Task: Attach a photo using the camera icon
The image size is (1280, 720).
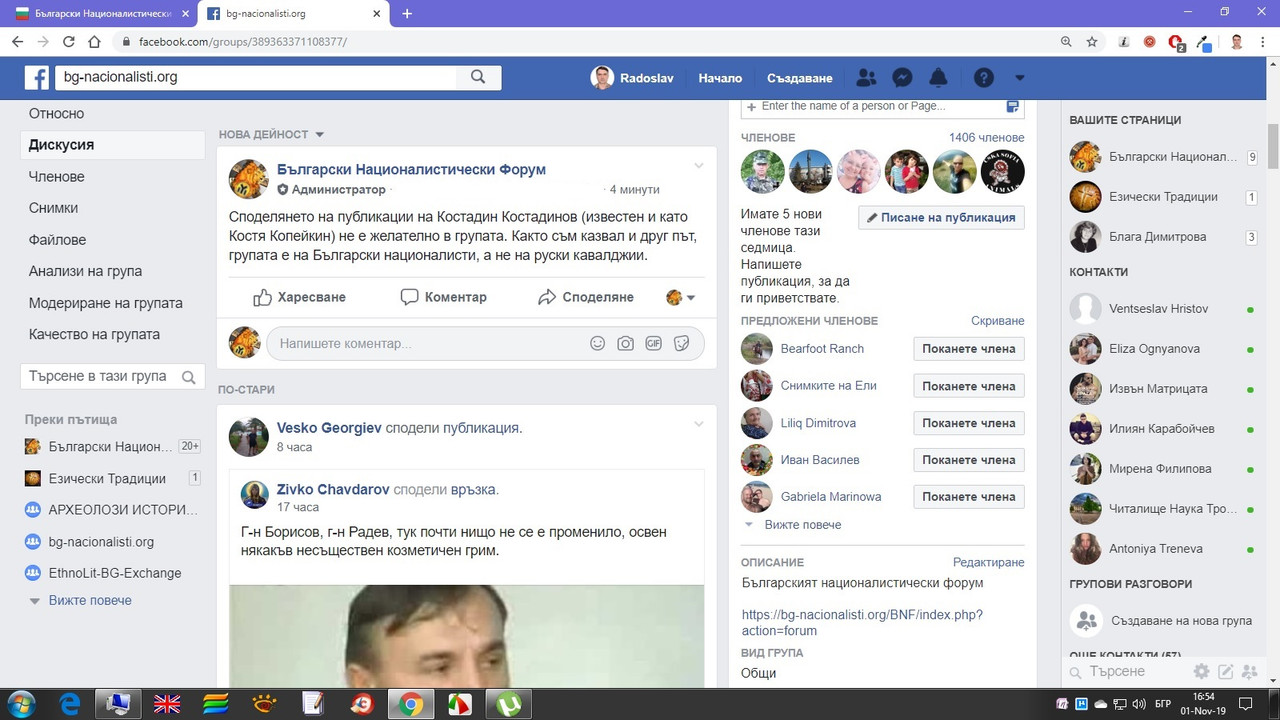Action: tap(625, 343)
